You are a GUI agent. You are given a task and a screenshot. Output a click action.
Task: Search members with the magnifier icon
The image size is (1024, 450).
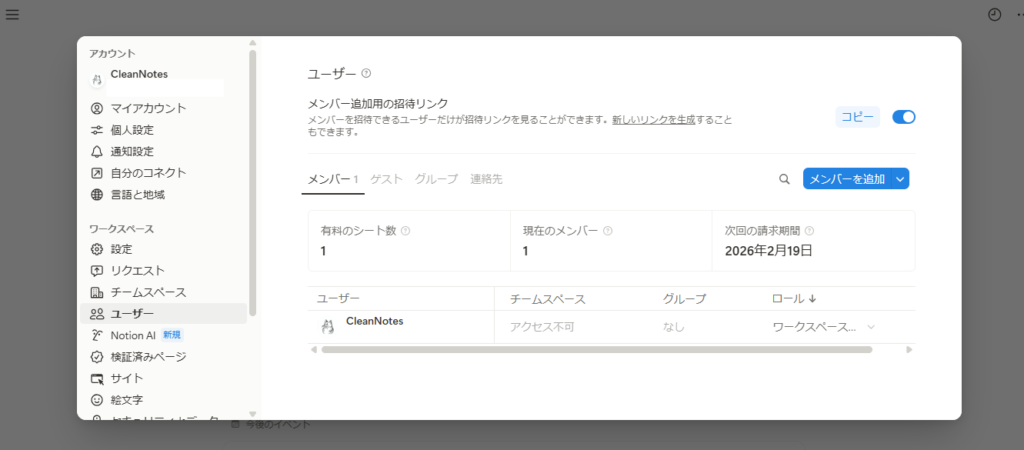[784, 179]
